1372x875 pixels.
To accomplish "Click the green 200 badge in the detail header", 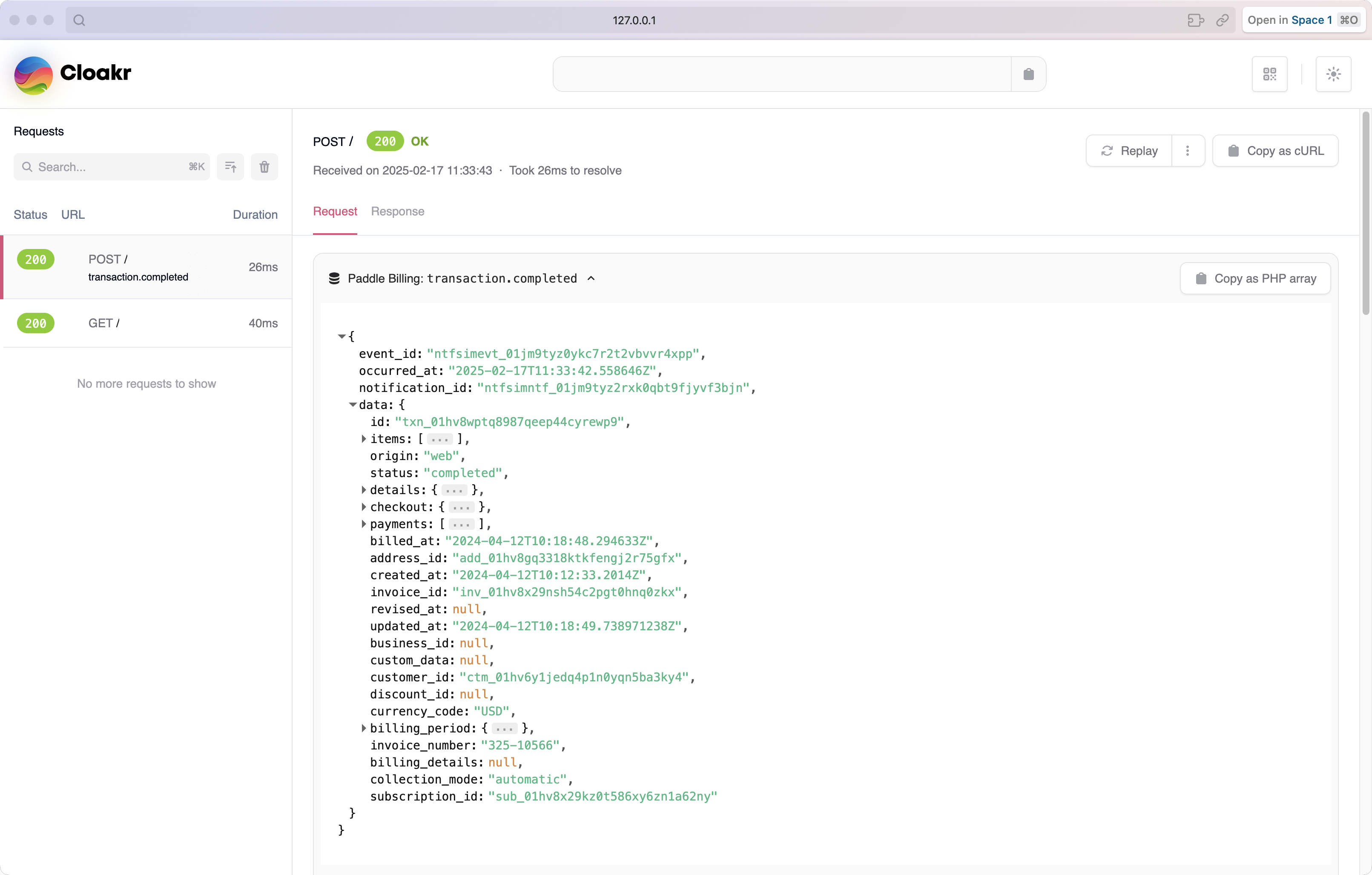I will pos(385,141).
